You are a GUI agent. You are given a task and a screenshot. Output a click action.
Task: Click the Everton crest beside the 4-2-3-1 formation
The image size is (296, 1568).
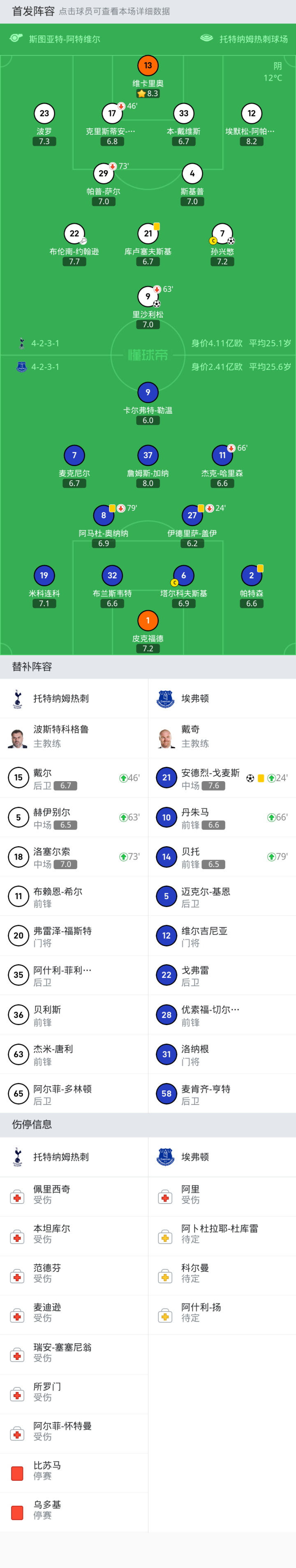pos(21,366)
